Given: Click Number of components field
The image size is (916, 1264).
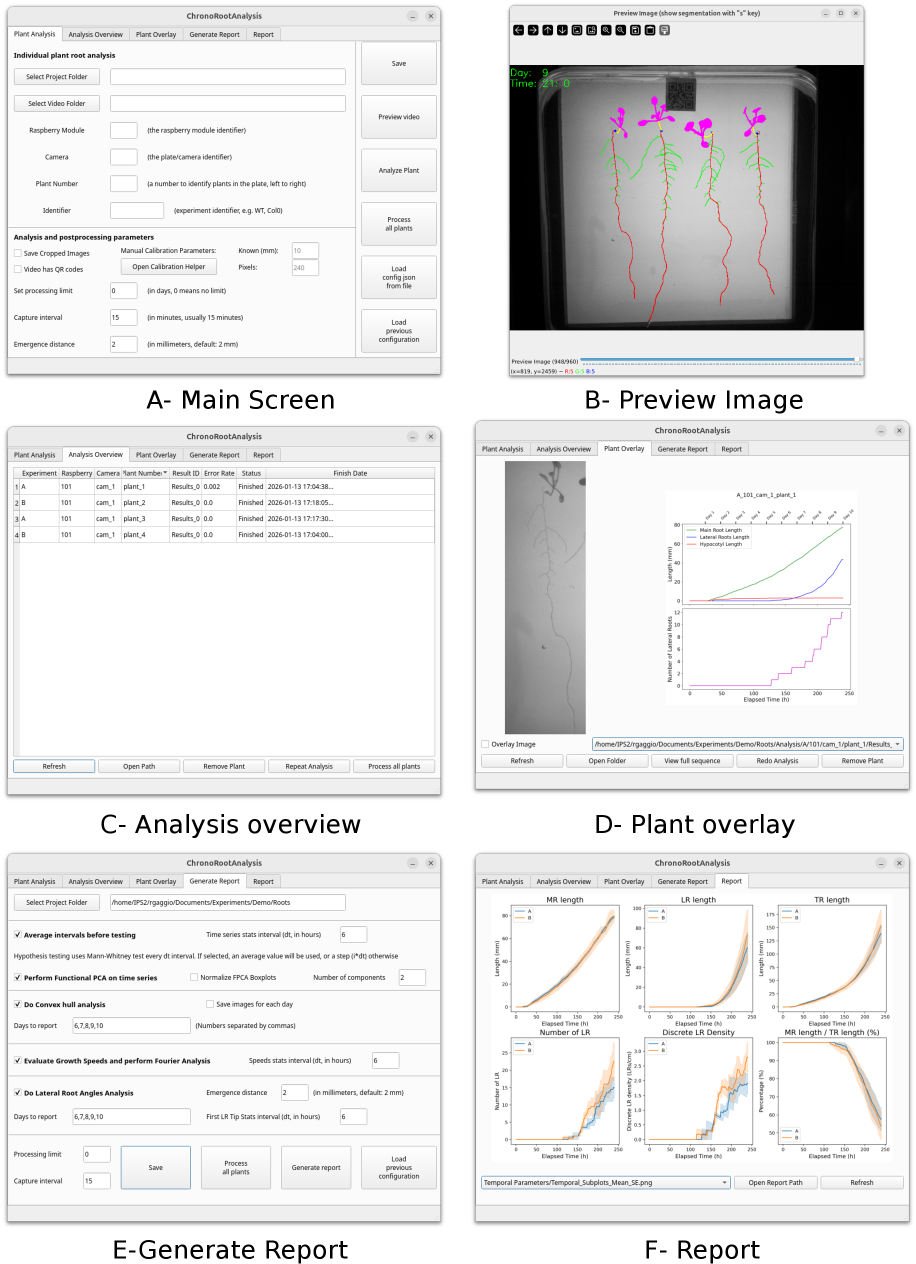Looking at the screenshot, I should point(412,977).
